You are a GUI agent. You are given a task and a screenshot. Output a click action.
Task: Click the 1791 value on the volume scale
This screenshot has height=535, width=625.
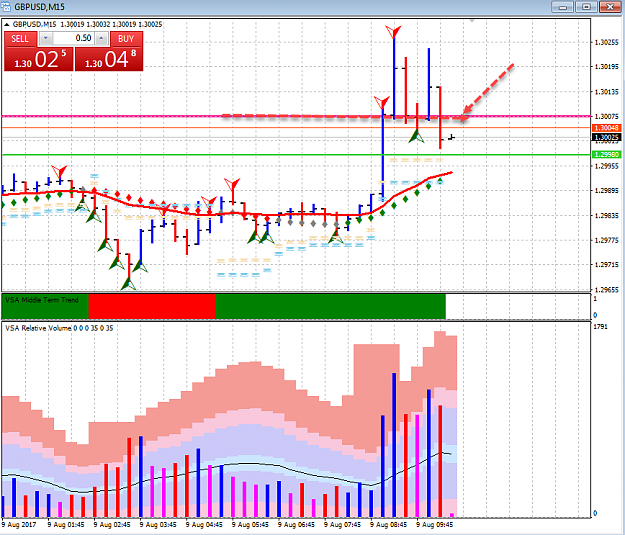click(x=601, y=327)
